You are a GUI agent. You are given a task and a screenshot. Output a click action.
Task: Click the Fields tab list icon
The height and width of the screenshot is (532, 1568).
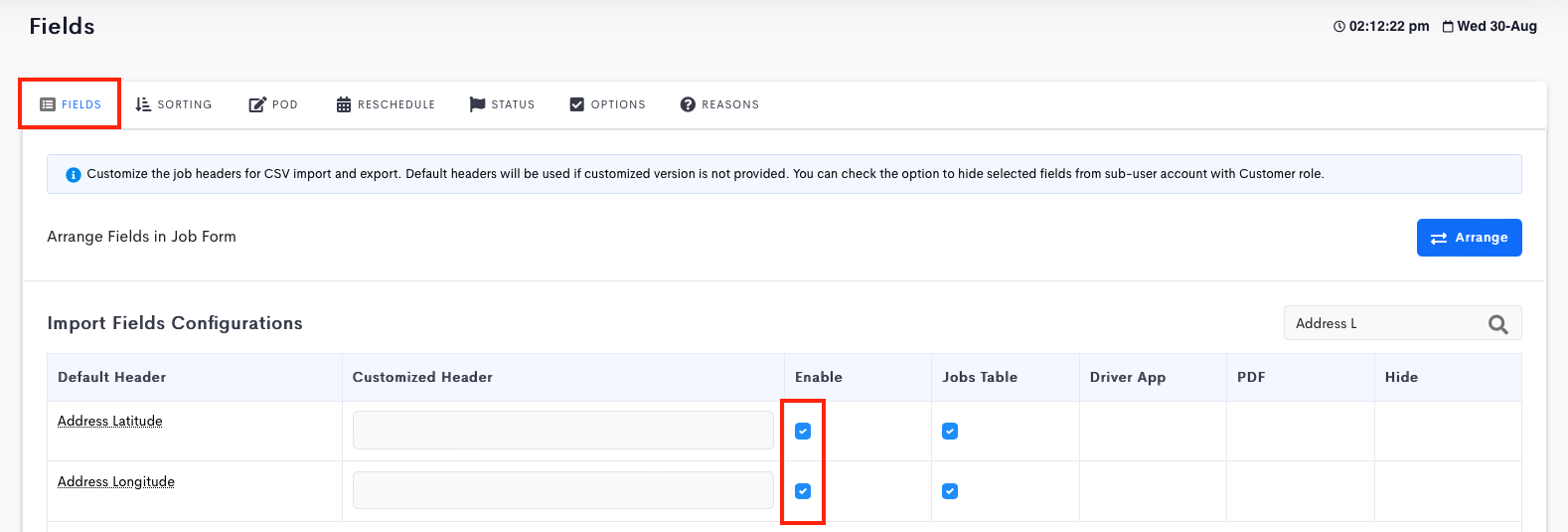48,104
